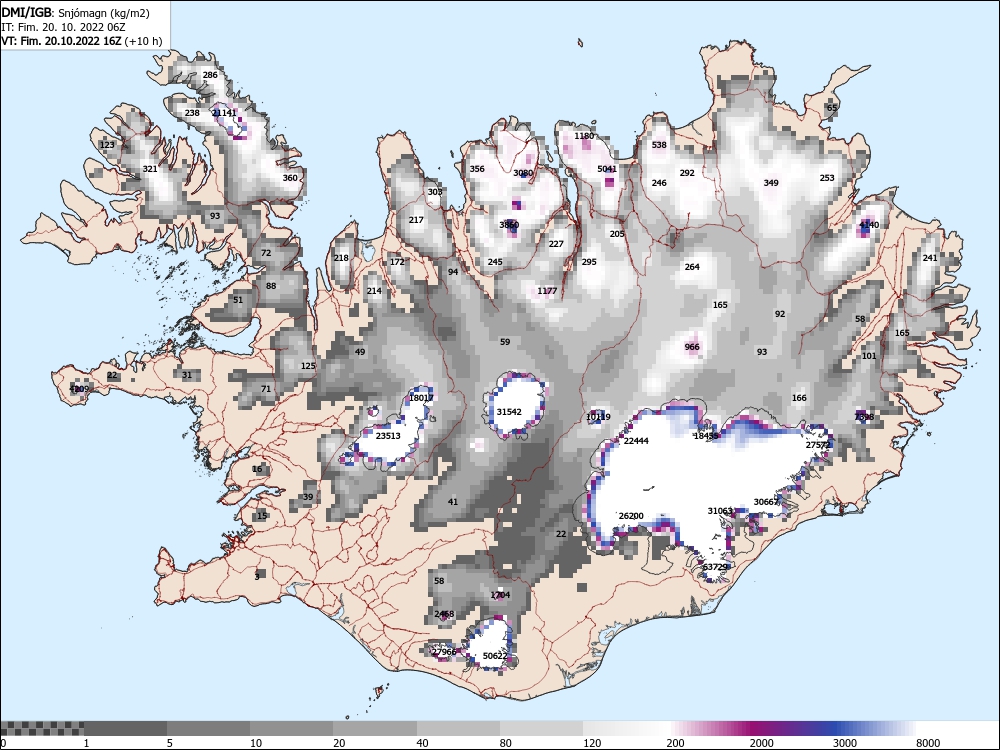Click the snow value 1180
1000x750 pixels.
point(584,136)
